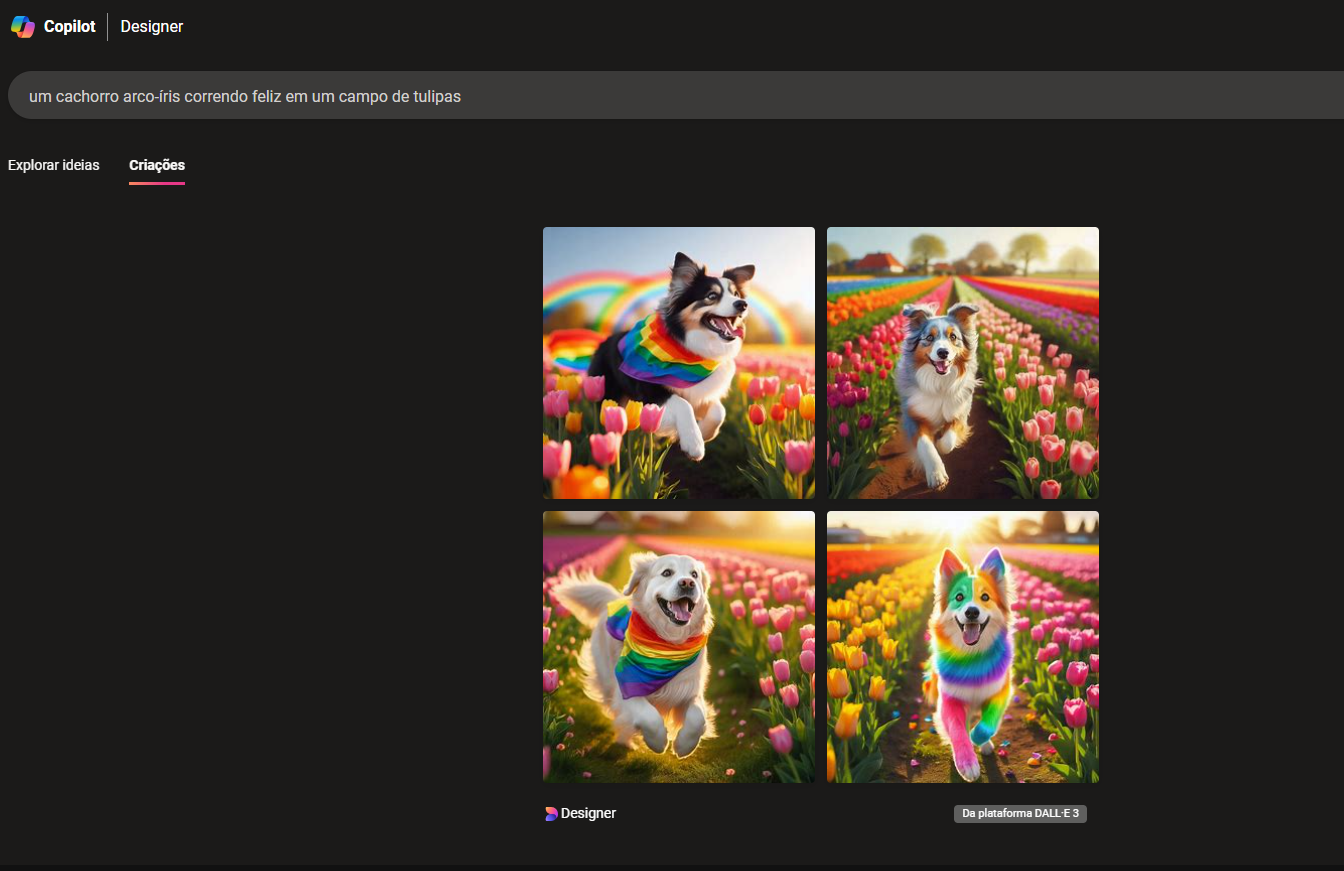Click the rainbow dog's pink front paw
The image size is (1344, 871).
tap(967, 760)
